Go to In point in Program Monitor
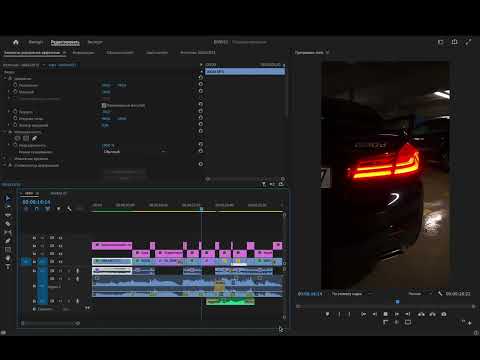 (x=364, y=314)
